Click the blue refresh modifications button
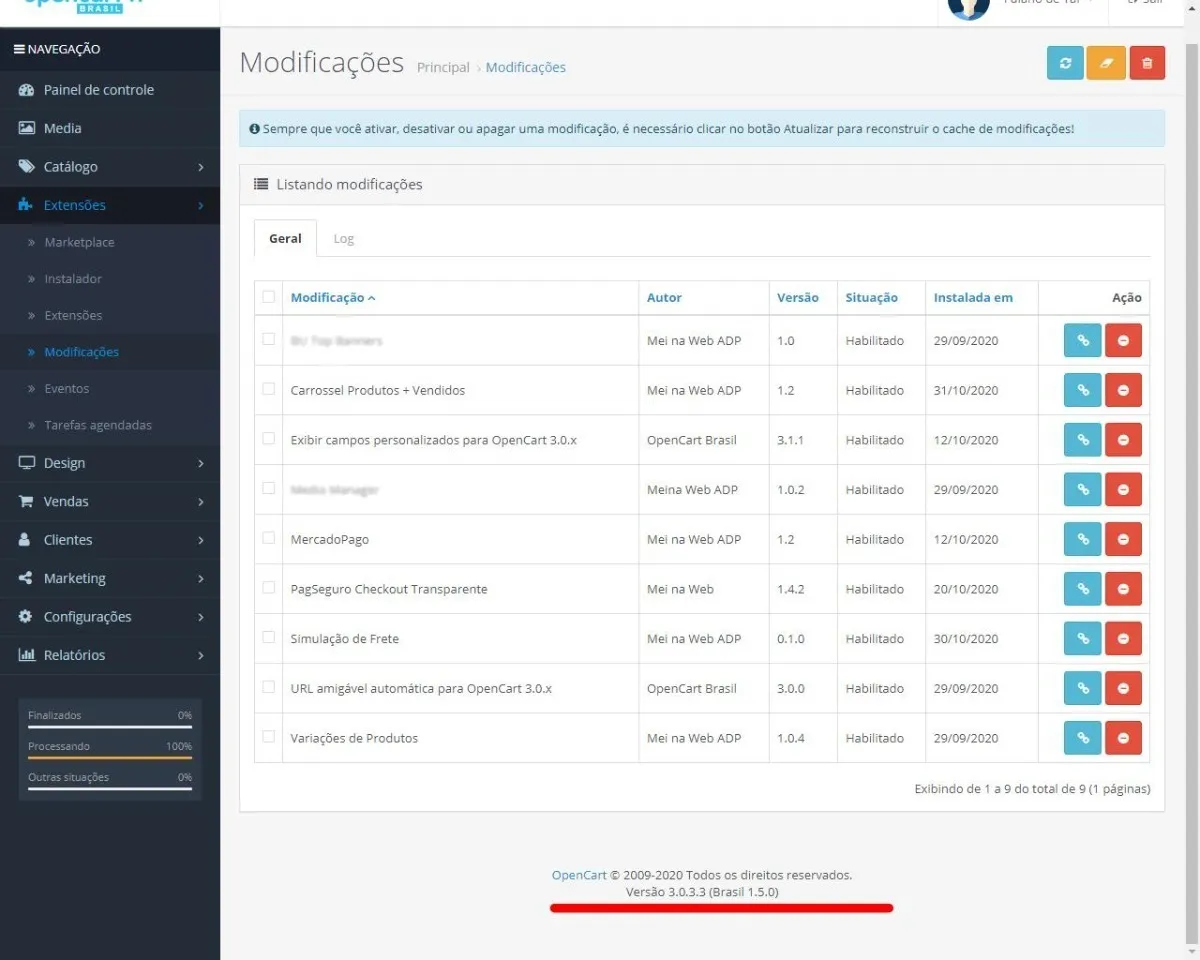 click(x=1065, y=63)
